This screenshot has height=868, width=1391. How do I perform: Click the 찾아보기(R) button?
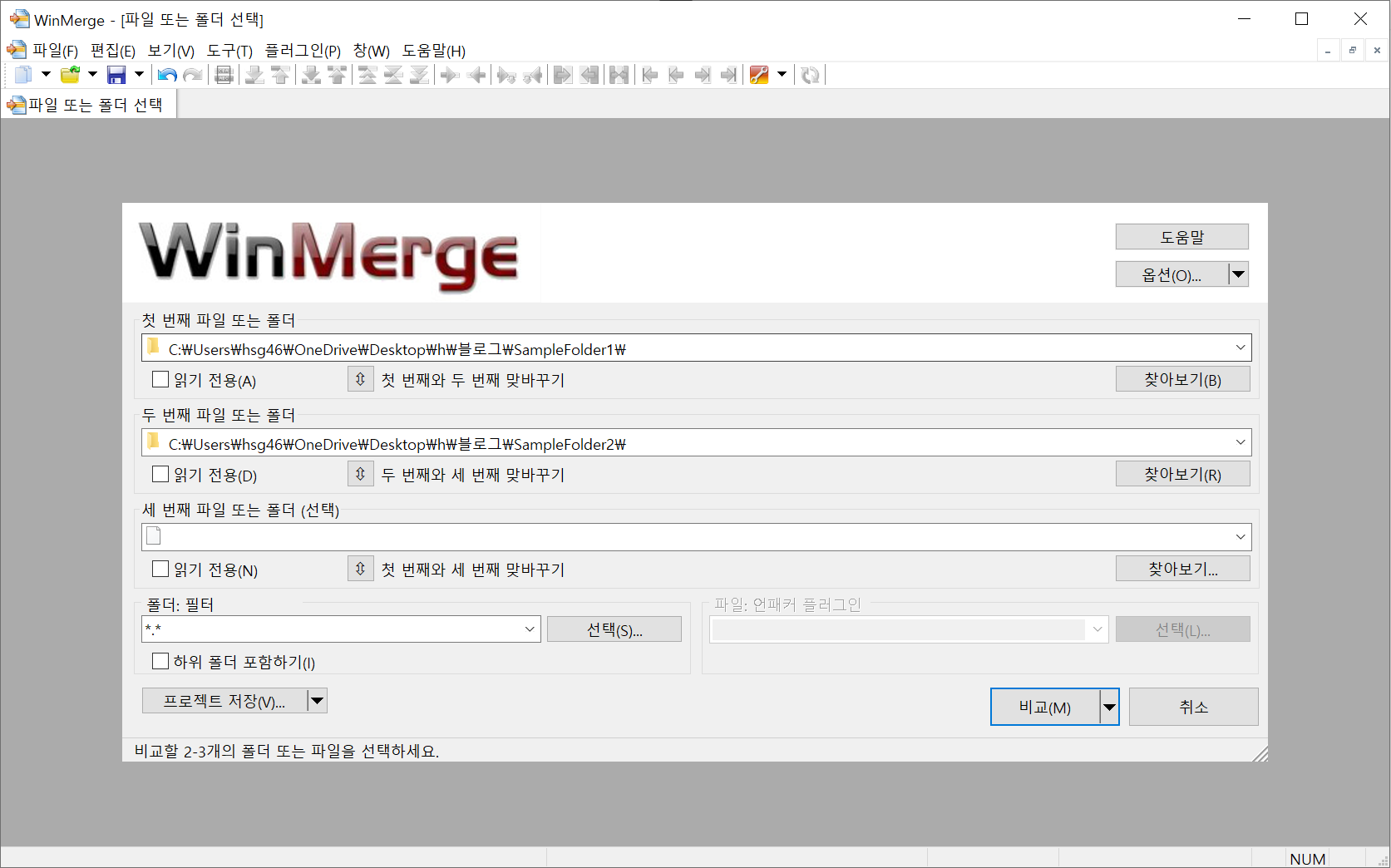pos(1182,474)
